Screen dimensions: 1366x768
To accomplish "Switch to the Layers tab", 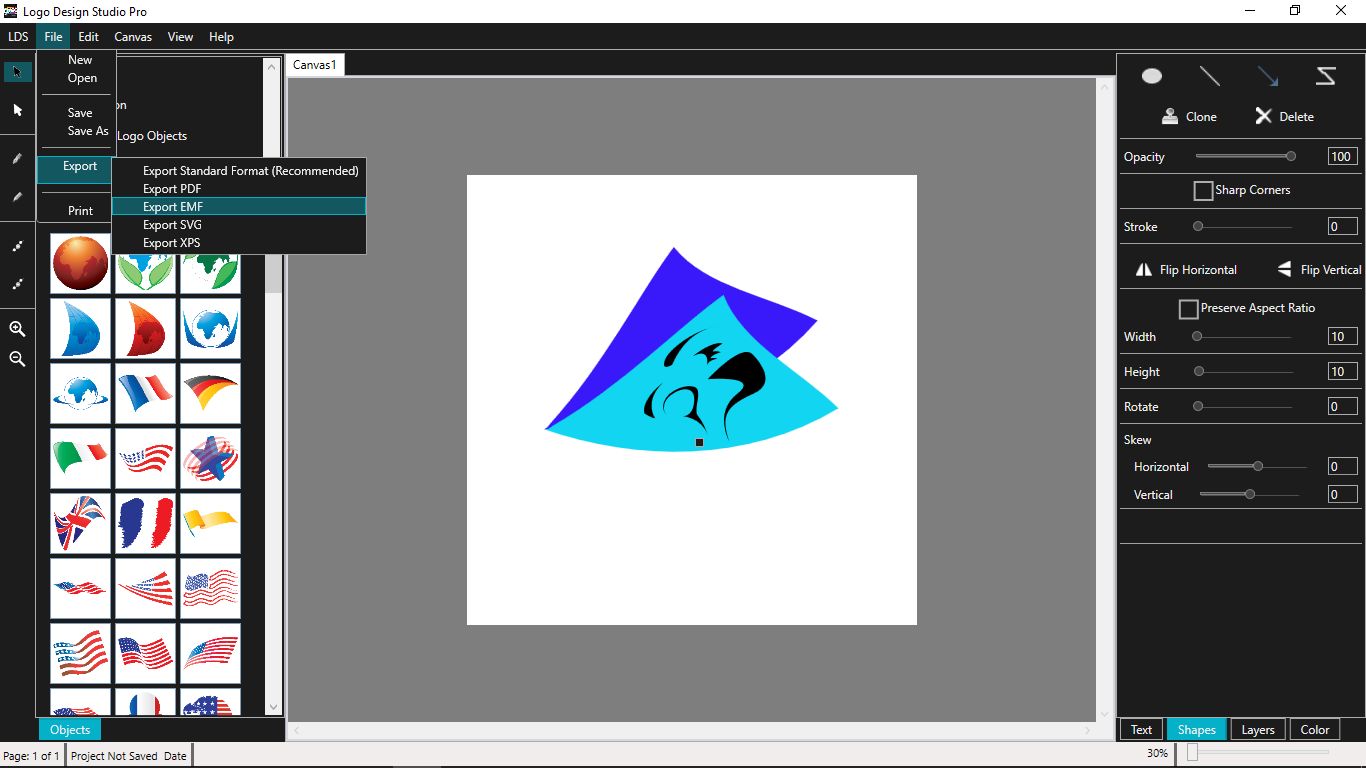I will click(1257, 729).
